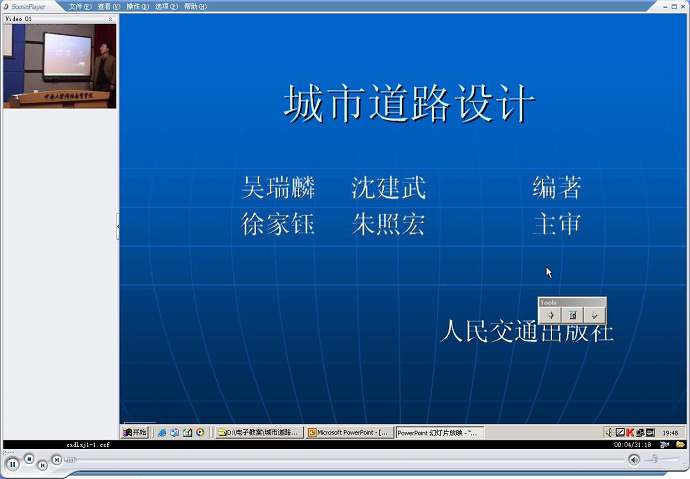Click the previous-slide arrow in Tools palette

[550, 315]
